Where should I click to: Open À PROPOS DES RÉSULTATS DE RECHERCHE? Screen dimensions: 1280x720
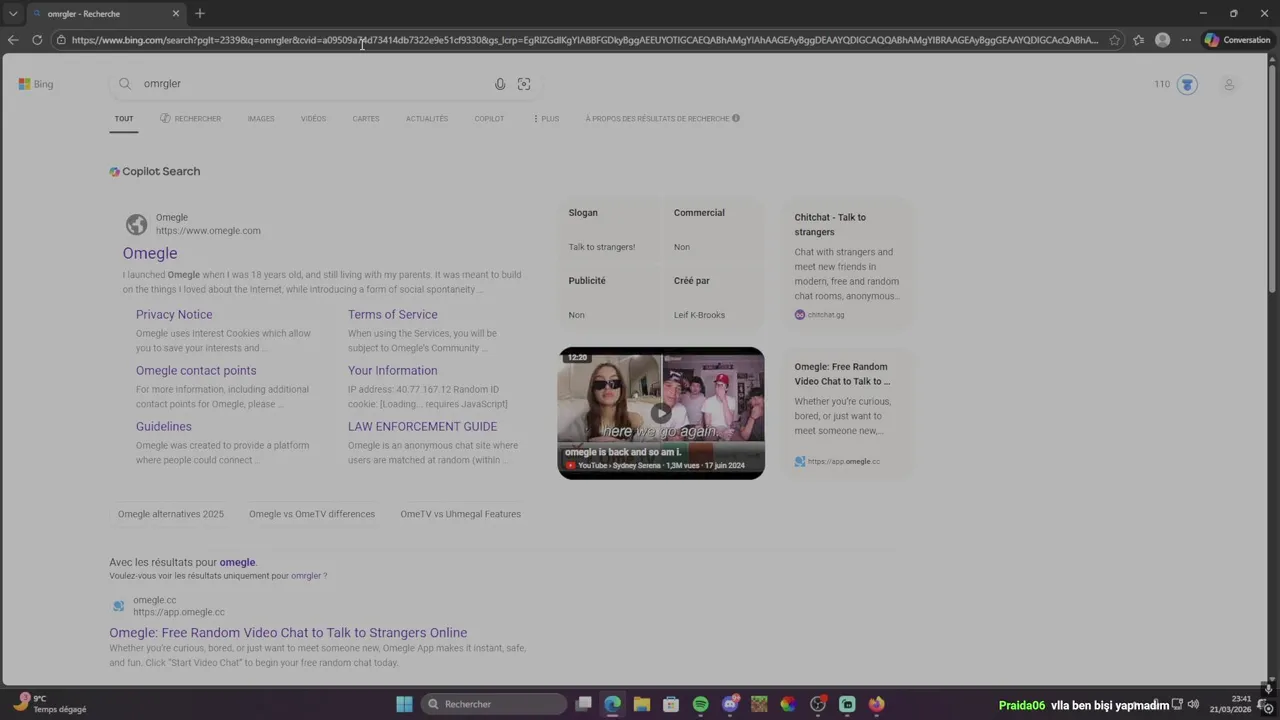[x=657, y=118]
